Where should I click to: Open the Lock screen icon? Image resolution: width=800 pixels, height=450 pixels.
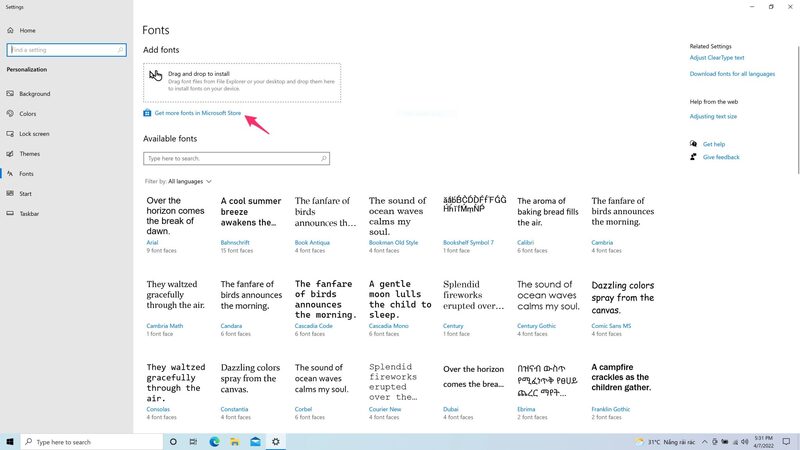click(10, 134)
